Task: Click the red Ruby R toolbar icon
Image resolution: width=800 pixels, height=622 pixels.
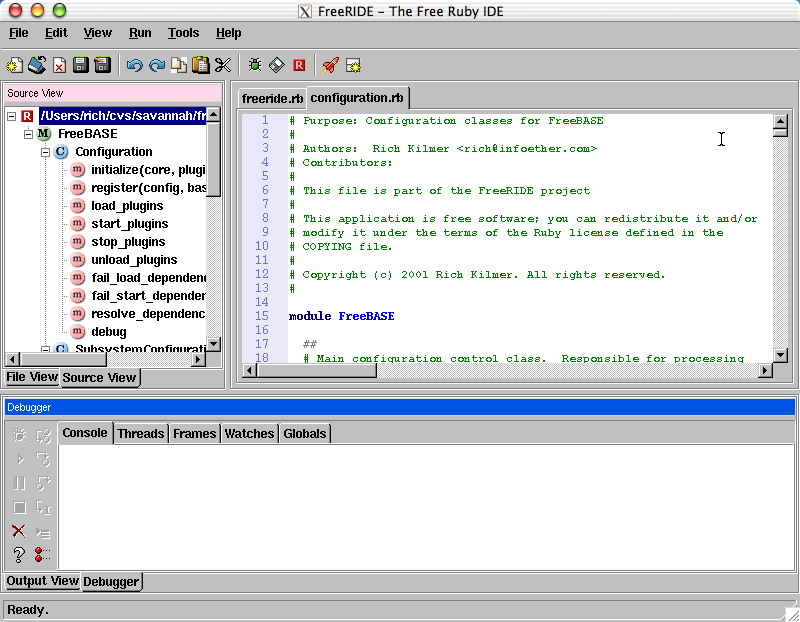Action: pyautogui.click(x=299, y=65)
